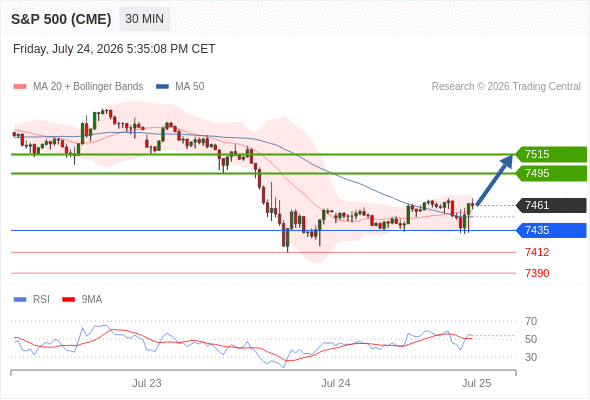Click the blue MA 50 legend swatch
590x400 pixels.
click(x=162, y=87)
